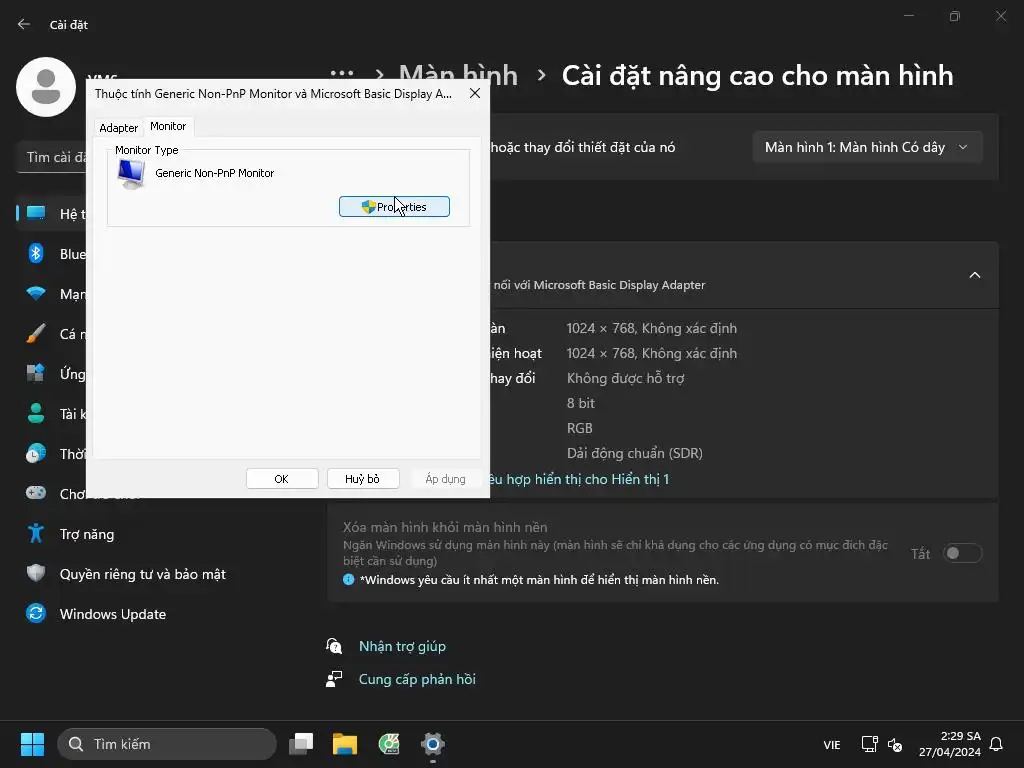The width and height of the screenshot is (1024, 768).
Task: Open the Màn hình 1 display dropdown
Action: 867,147
